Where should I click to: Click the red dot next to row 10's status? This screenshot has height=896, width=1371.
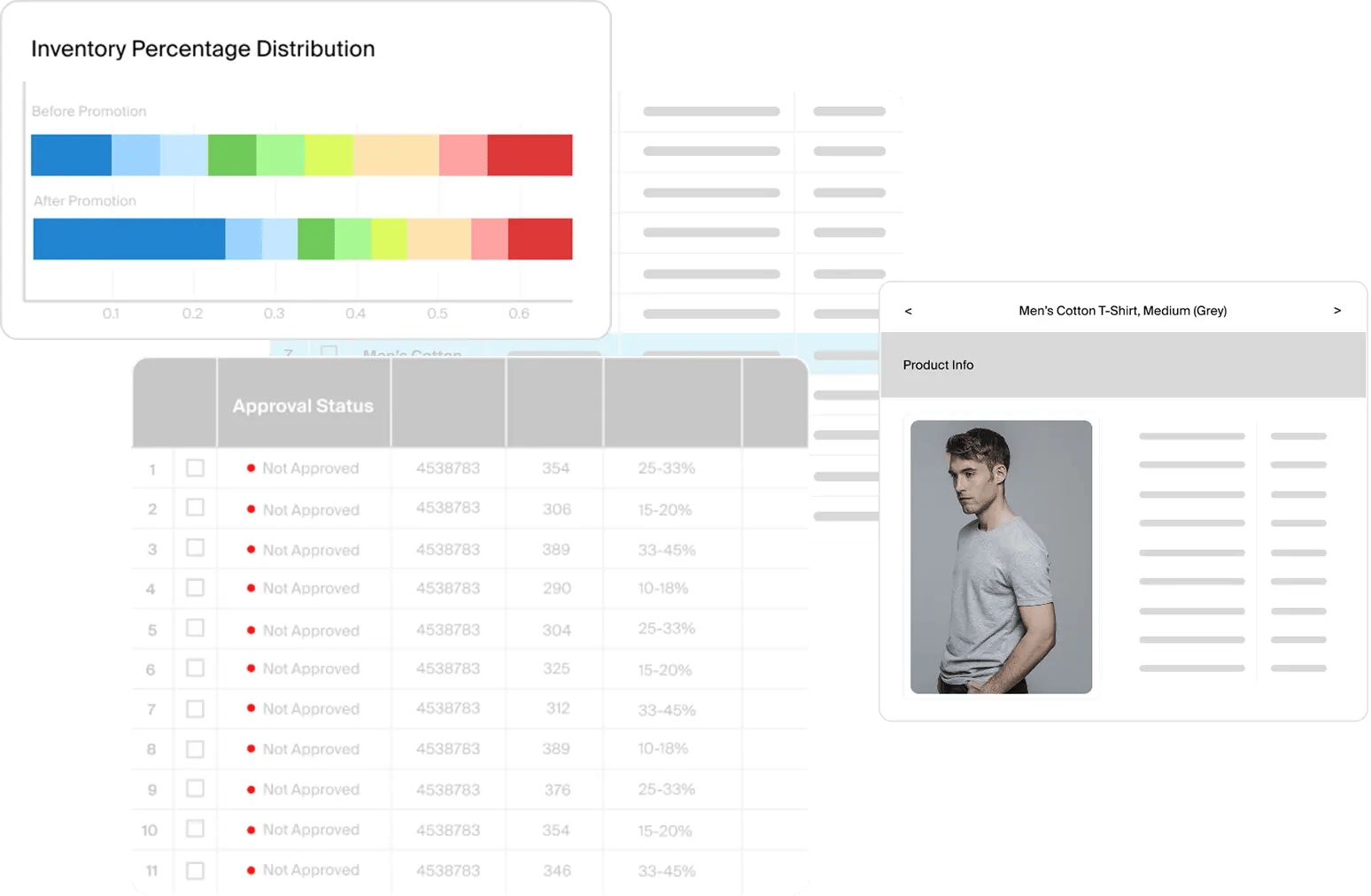[x=252, y=830]
